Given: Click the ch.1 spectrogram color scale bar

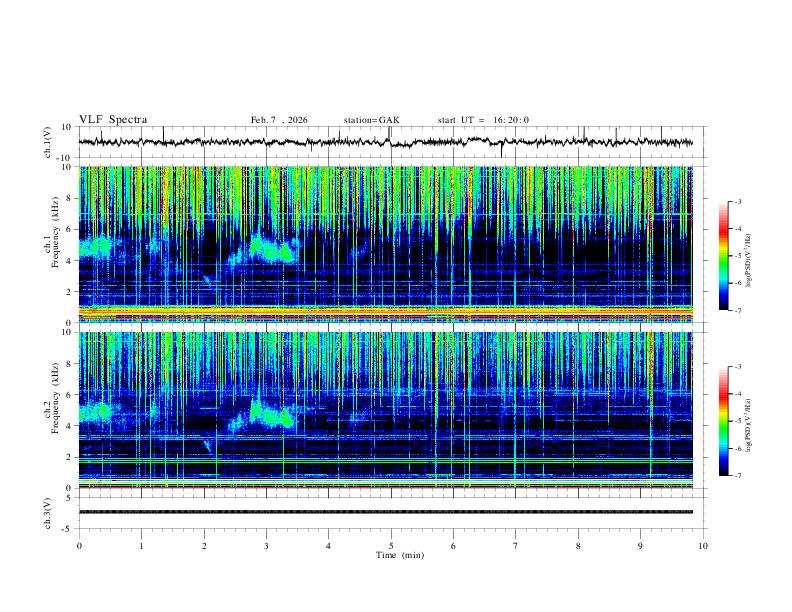Looking at the screenshot, I should pos(723,256).
